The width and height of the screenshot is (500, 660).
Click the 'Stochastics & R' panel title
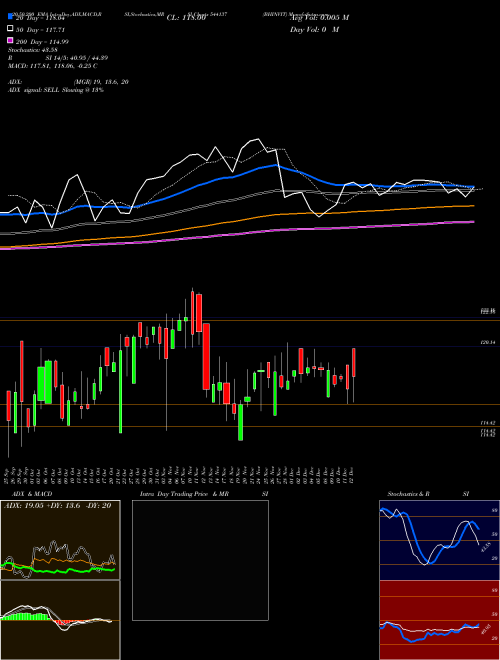(408, 494)
